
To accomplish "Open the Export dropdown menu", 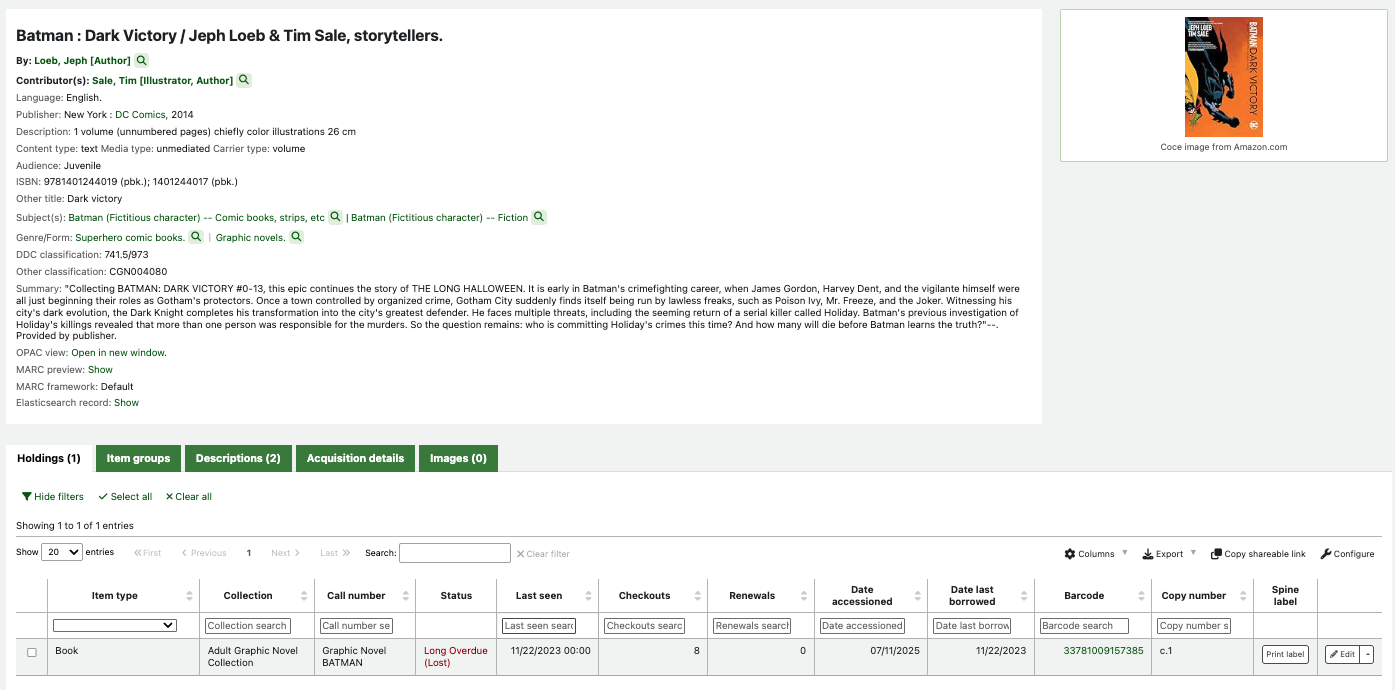I will tap(1168, 554).
